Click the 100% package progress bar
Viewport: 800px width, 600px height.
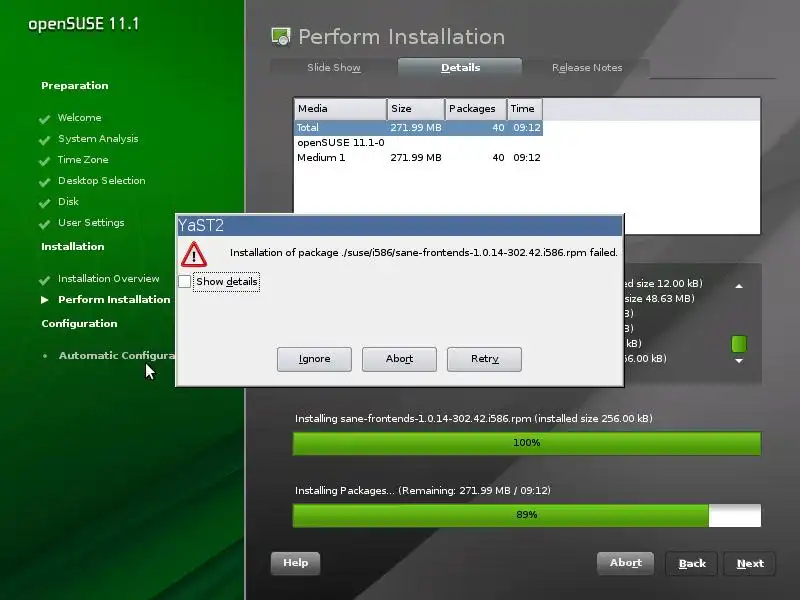point(527,443)
